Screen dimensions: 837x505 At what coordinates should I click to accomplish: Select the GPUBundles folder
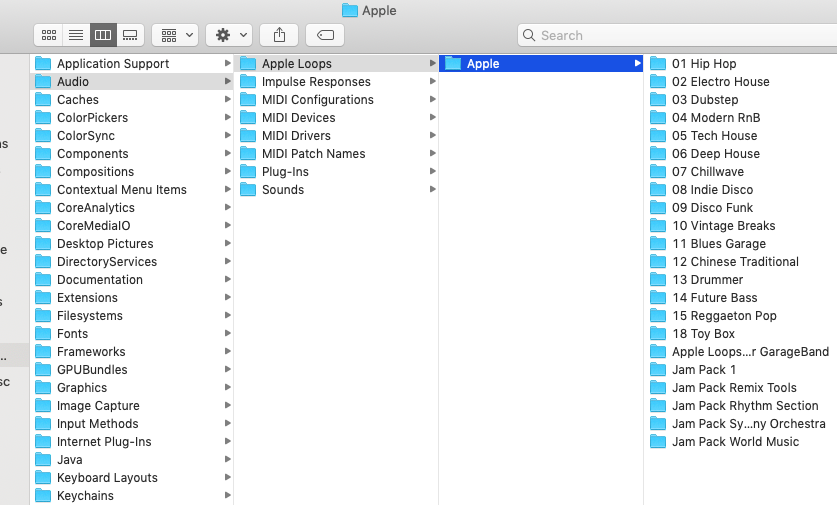(x=132, y=370)
